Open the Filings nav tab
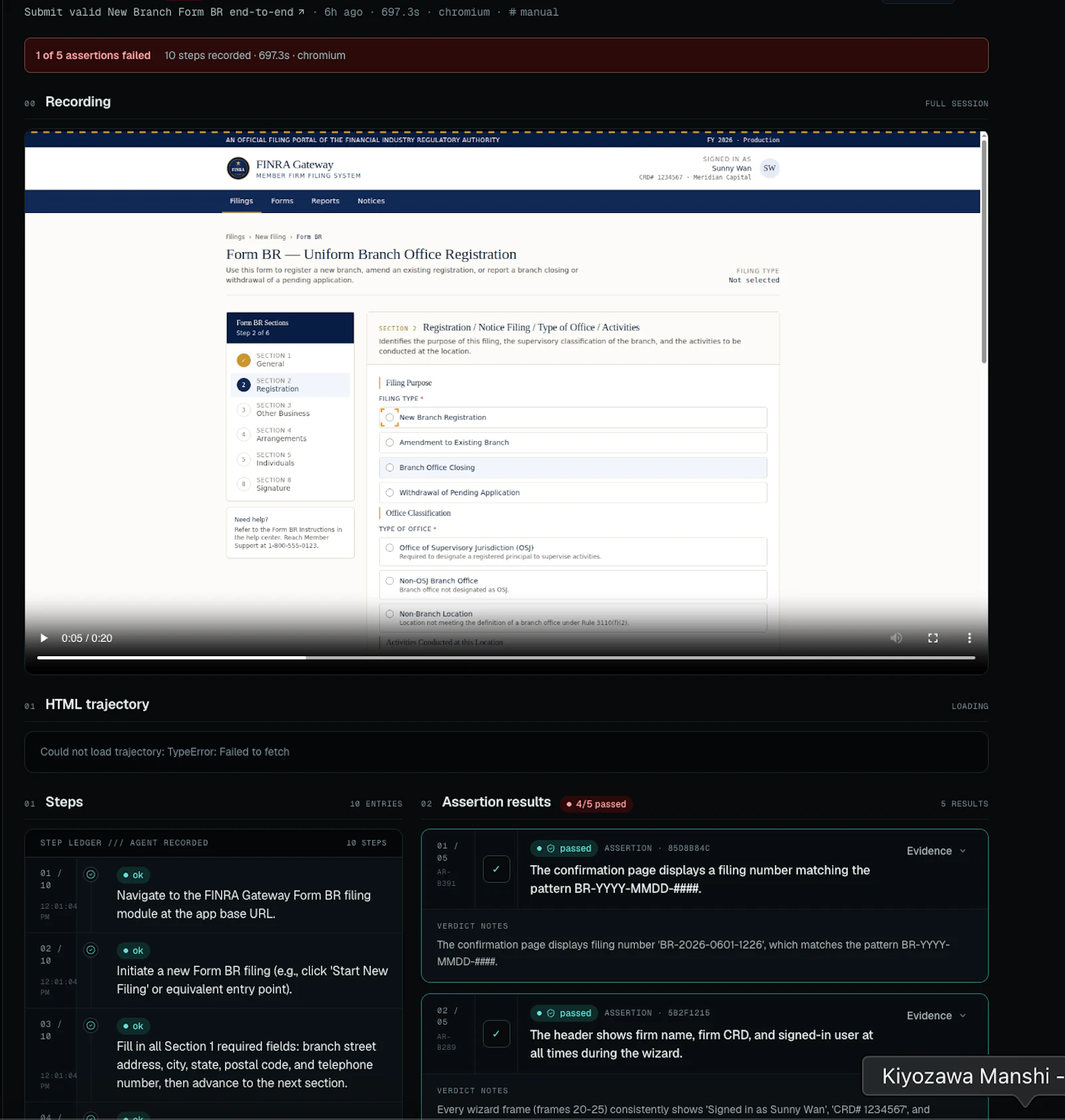 pos(241,201)
